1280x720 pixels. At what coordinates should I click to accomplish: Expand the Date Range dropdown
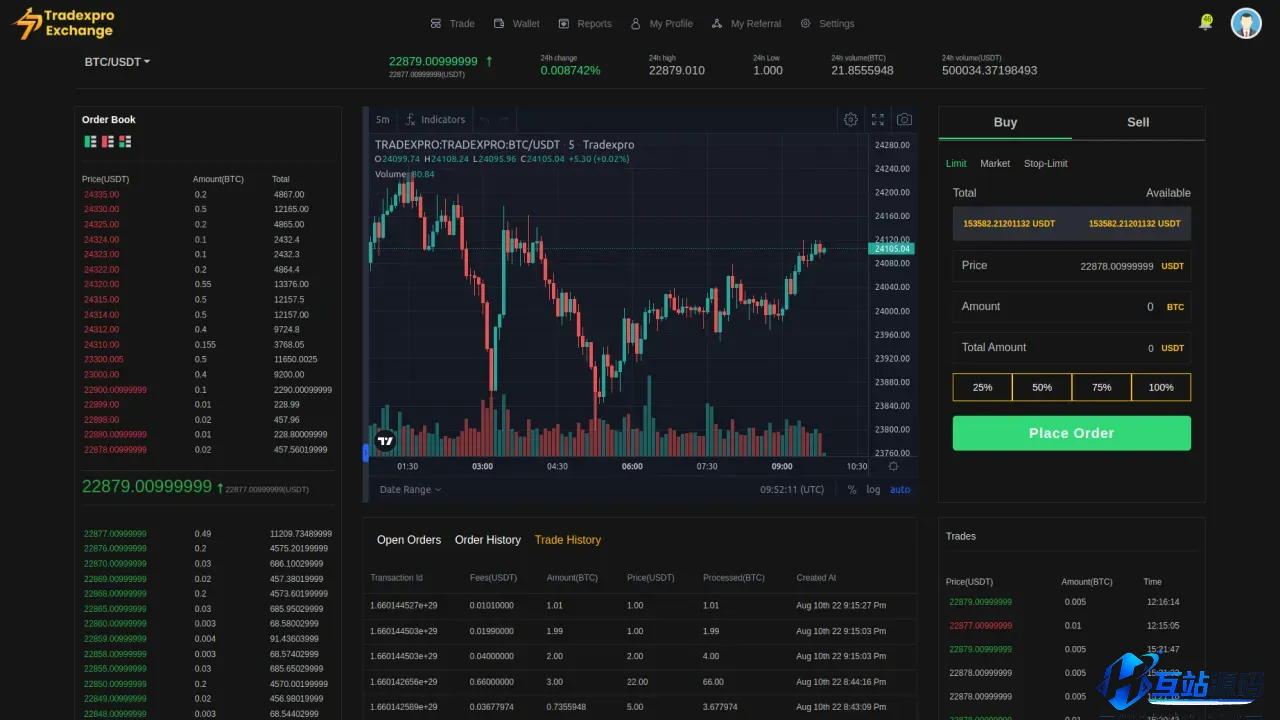coord(410,489)
